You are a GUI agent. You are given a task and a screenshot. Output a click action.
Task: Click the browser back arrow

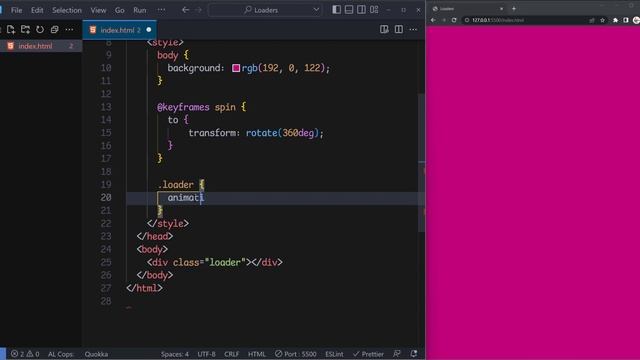tap(433, 20)
